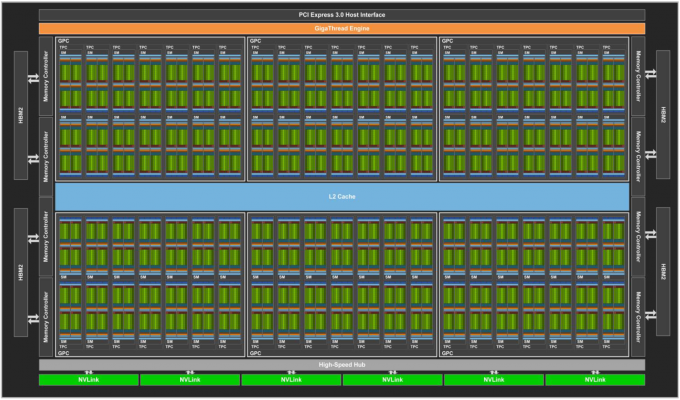Click the third right-side Memory Controller from top
Viewport: 680px width, 400px height.
(x=638, y=236)
